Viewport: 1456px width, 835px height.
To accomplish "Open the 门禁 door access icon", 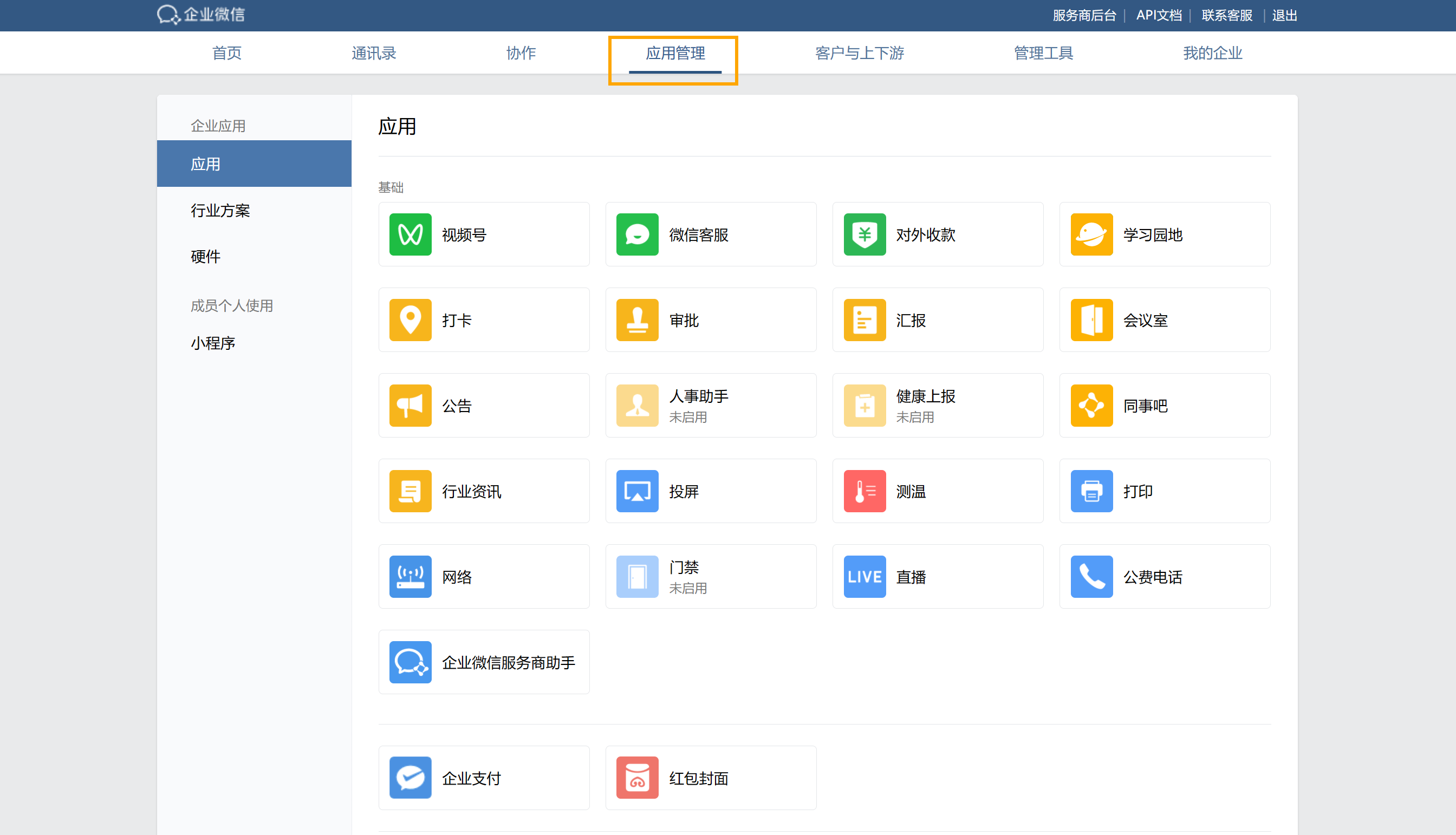I will point(638,576).
